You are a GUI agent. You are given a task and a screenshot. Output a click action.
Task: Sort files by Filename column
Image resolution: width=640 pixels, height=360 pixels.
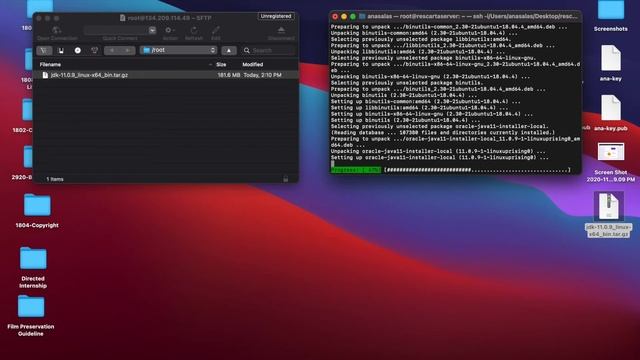51,64
